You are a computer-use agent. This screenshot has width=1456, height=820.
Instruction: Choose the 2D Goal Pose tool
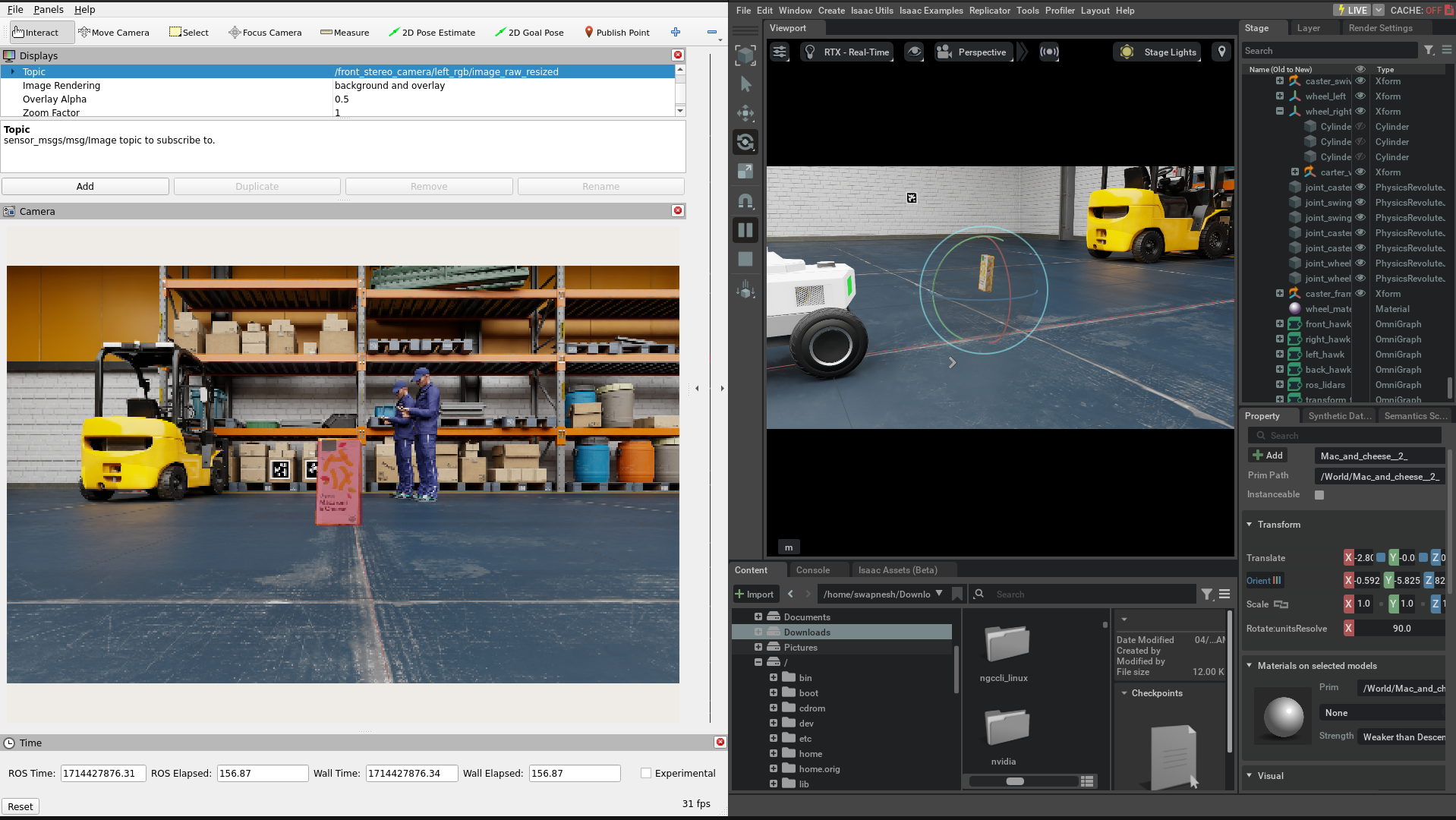(x=528, y=33)
